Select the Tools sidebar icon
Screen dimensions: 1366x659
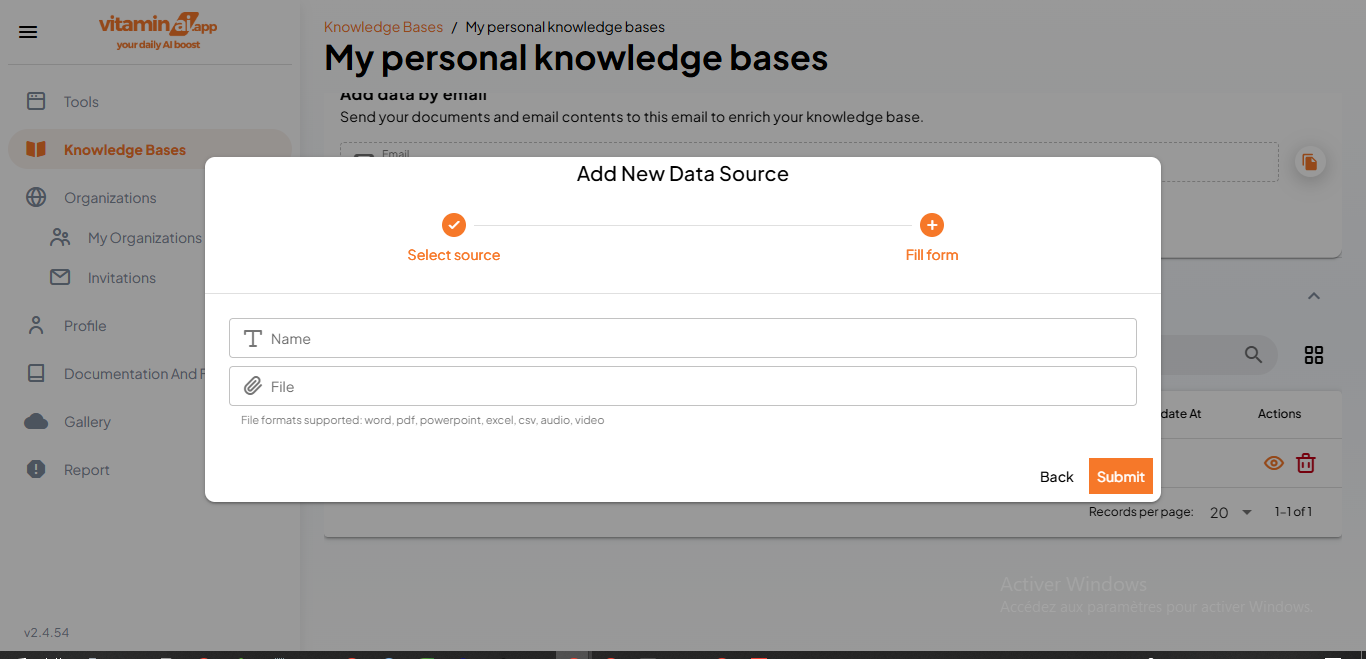(x=35, y=101)
